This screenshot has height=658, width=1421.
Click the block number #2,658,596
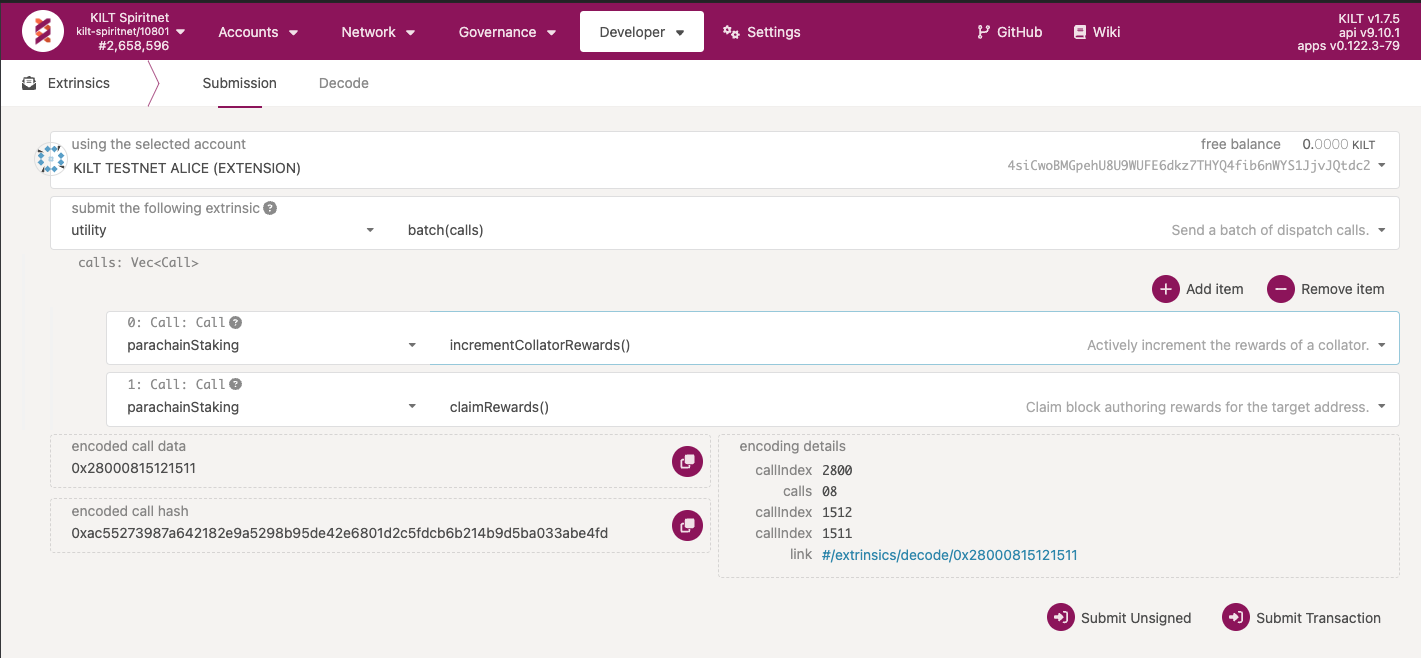(x=133, y=46)
